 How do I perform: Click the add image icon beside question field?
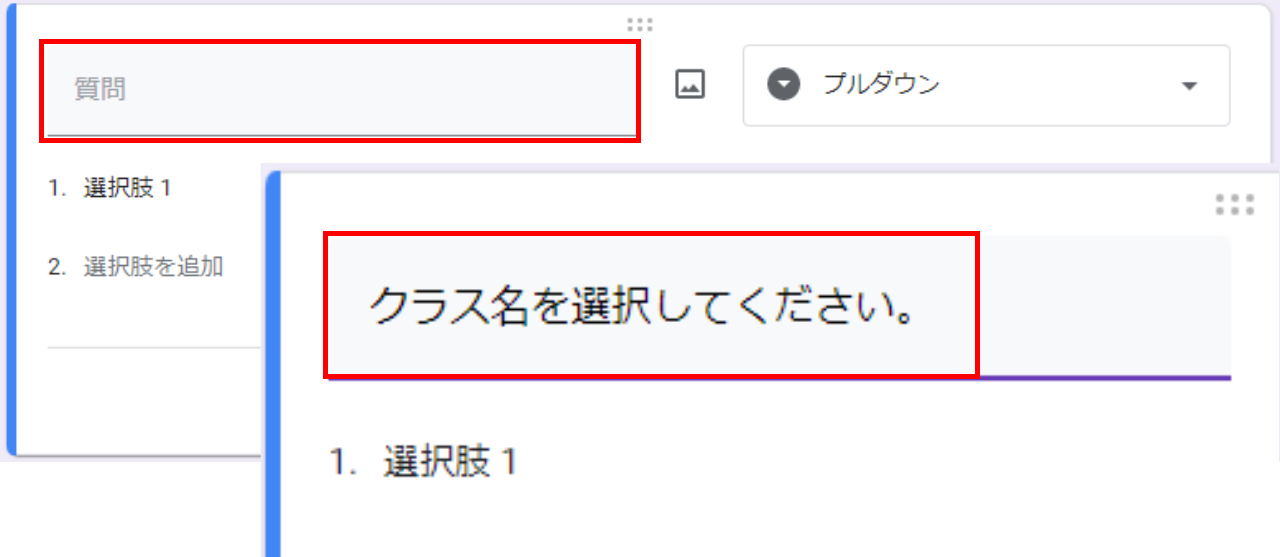[690, 85]
